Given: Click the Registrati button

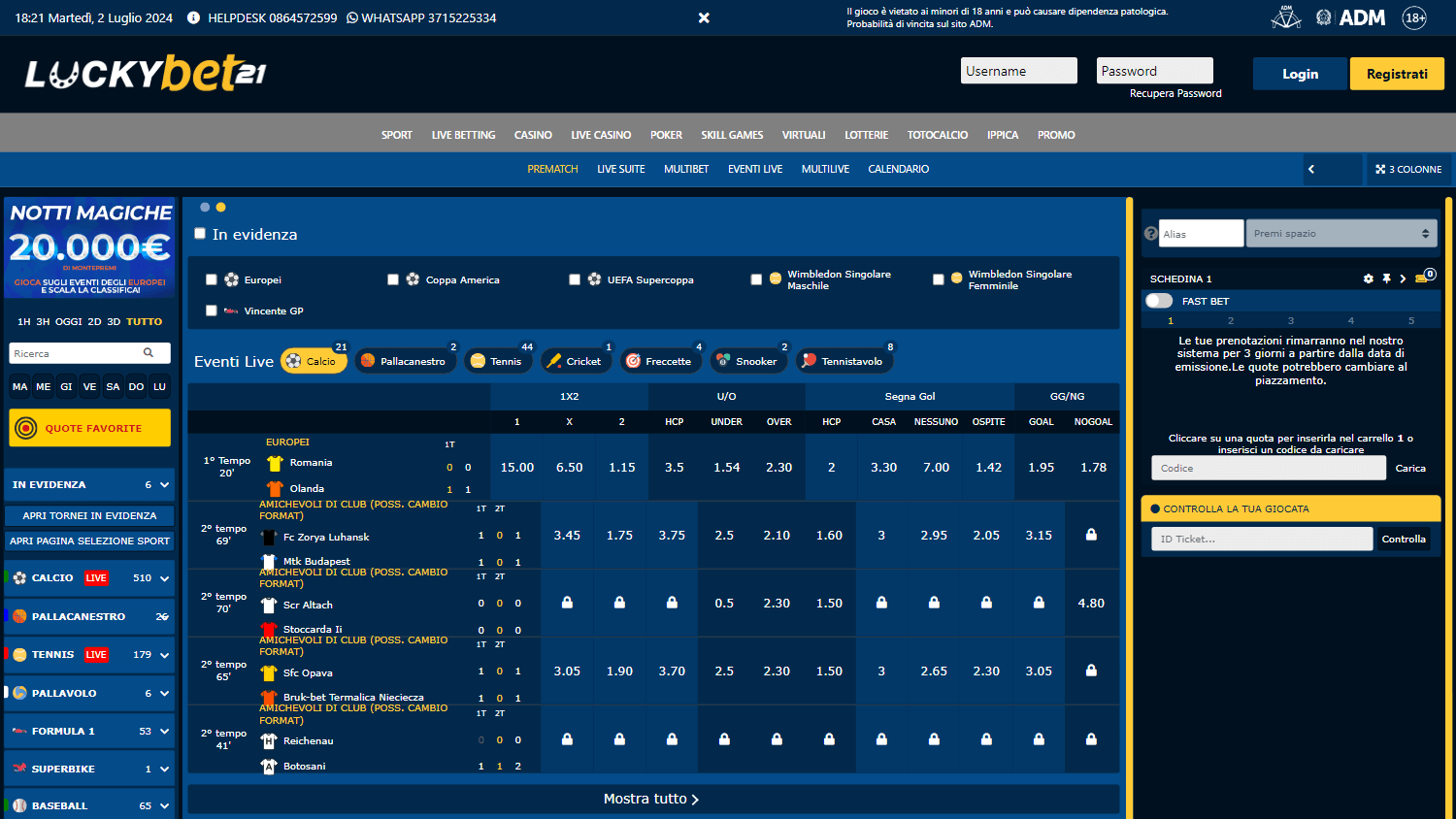Looking at the screenshot, I should (x=1397, y=74).
